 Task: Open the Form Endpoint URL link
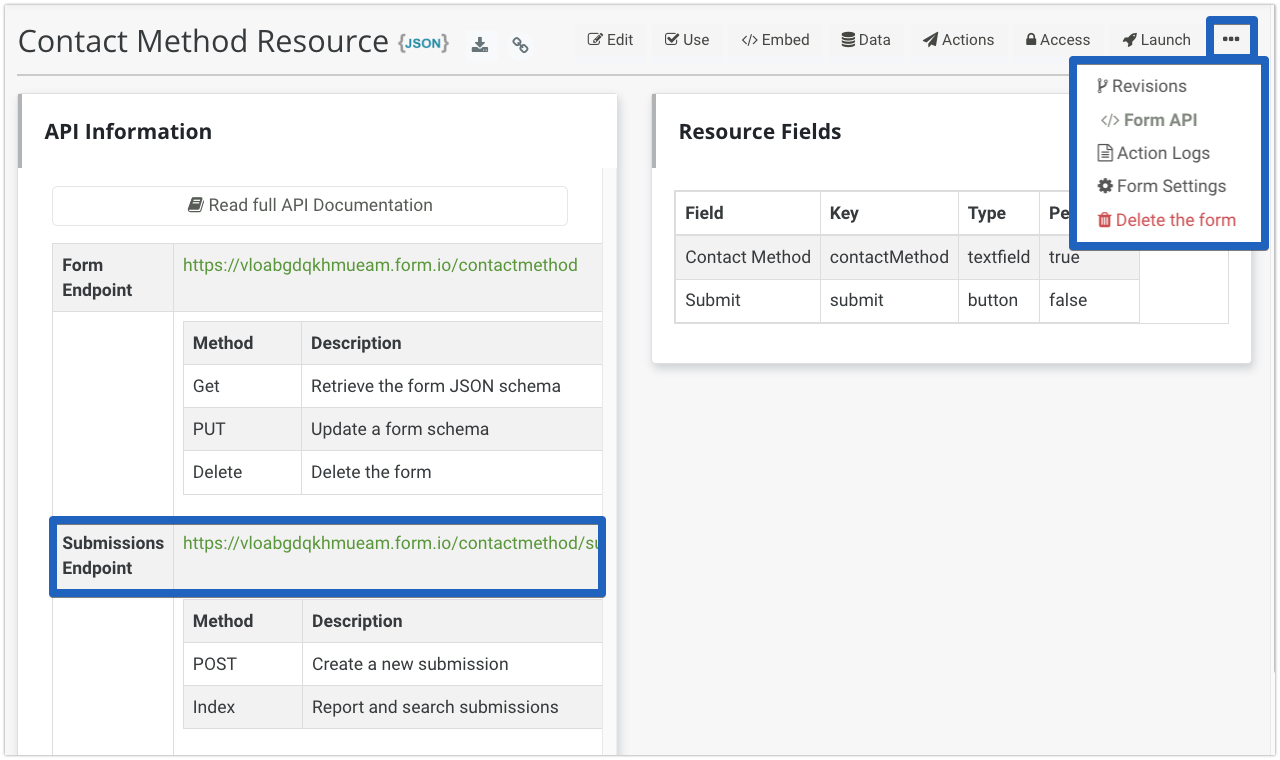[x=380, y=265]
